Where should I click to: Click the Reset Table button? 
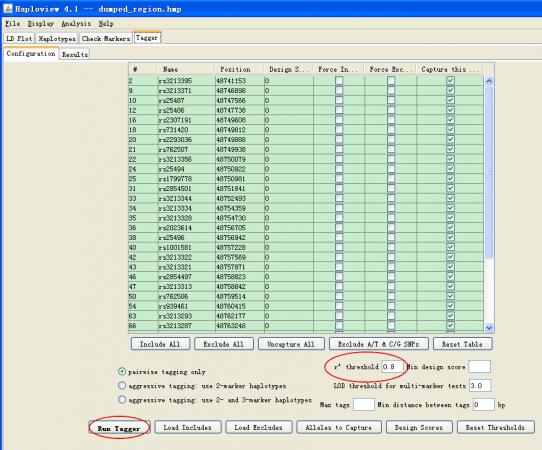[x=462, y=344]
